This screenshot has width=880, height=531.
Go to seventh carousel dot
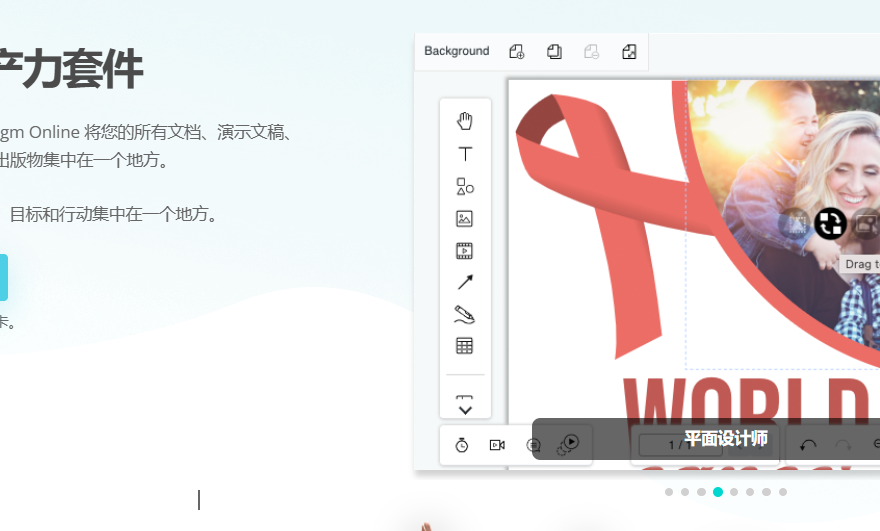767,492
